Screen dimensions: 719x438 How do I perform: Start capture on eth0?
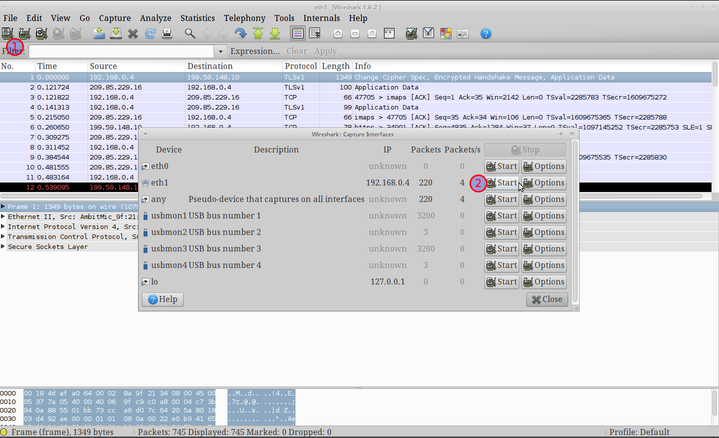[x=502, y=166]
